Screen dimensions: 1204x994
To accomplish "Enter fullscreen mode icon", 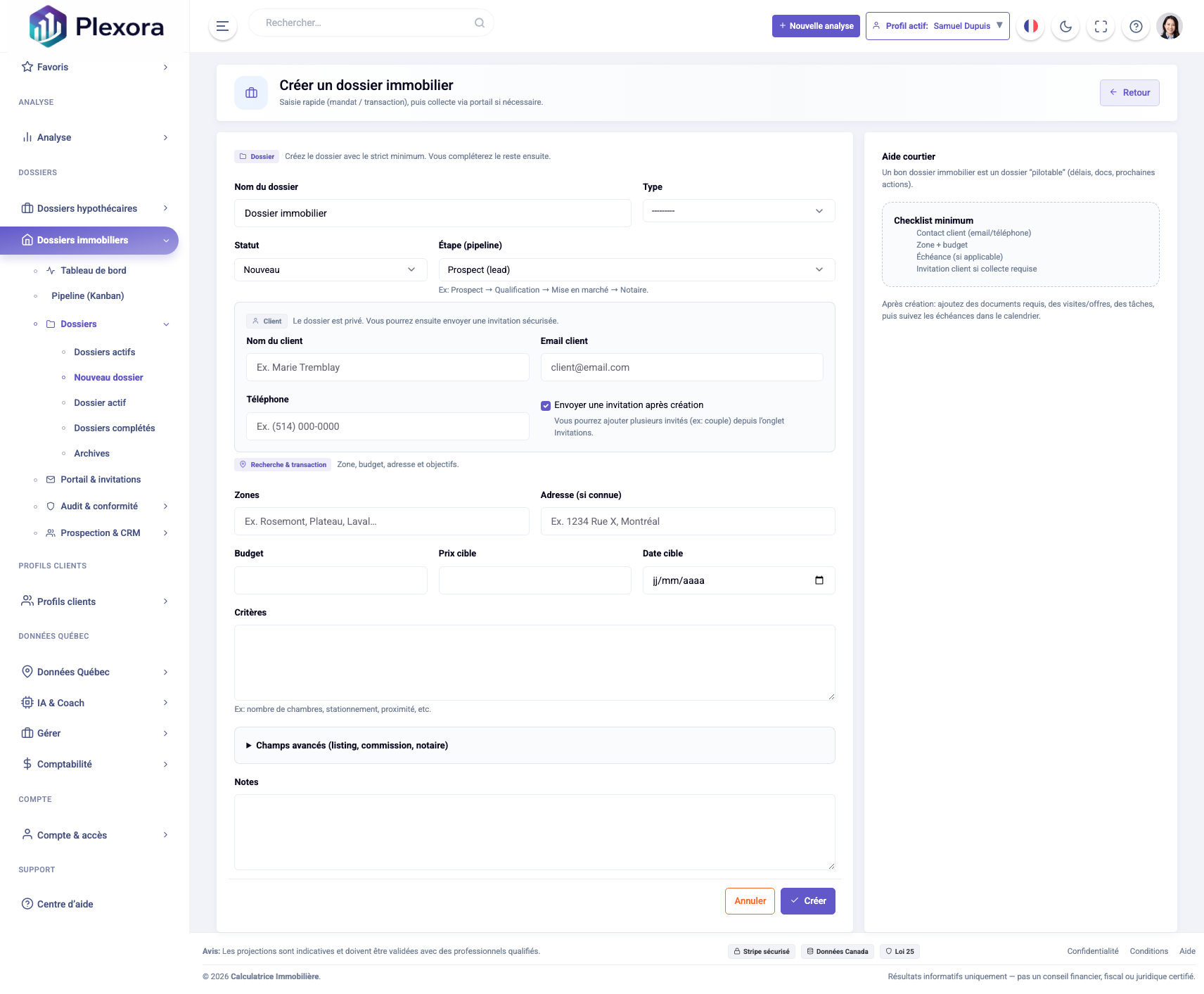I will point(1101,26).
